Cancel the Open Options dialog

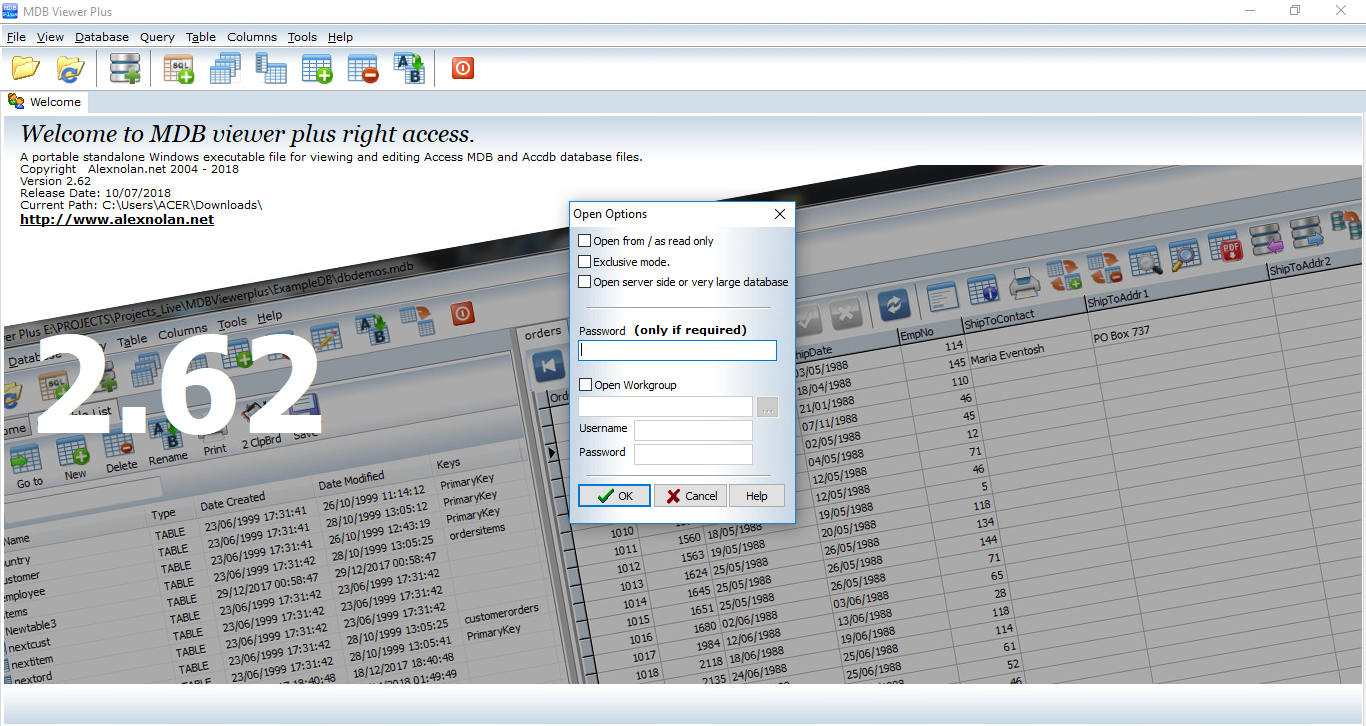point(690,496)
